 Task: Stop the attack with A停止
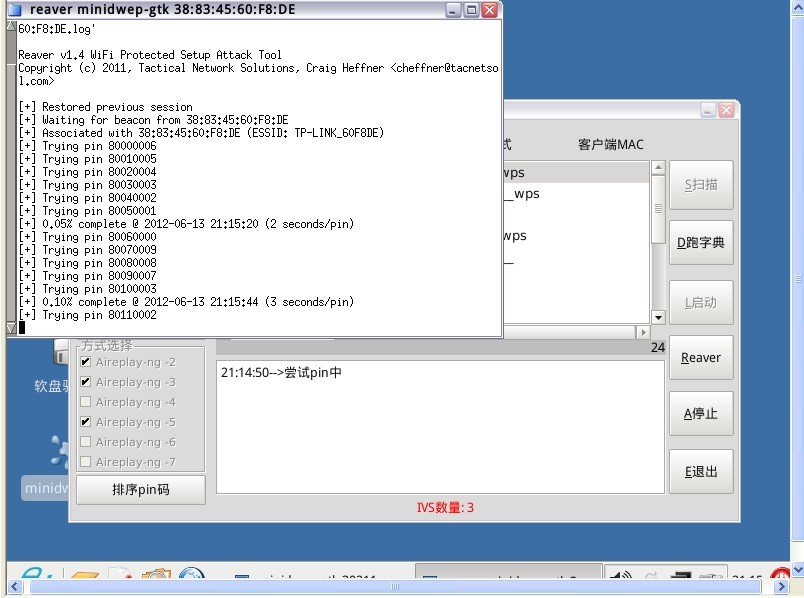click(x=701, y=413)
